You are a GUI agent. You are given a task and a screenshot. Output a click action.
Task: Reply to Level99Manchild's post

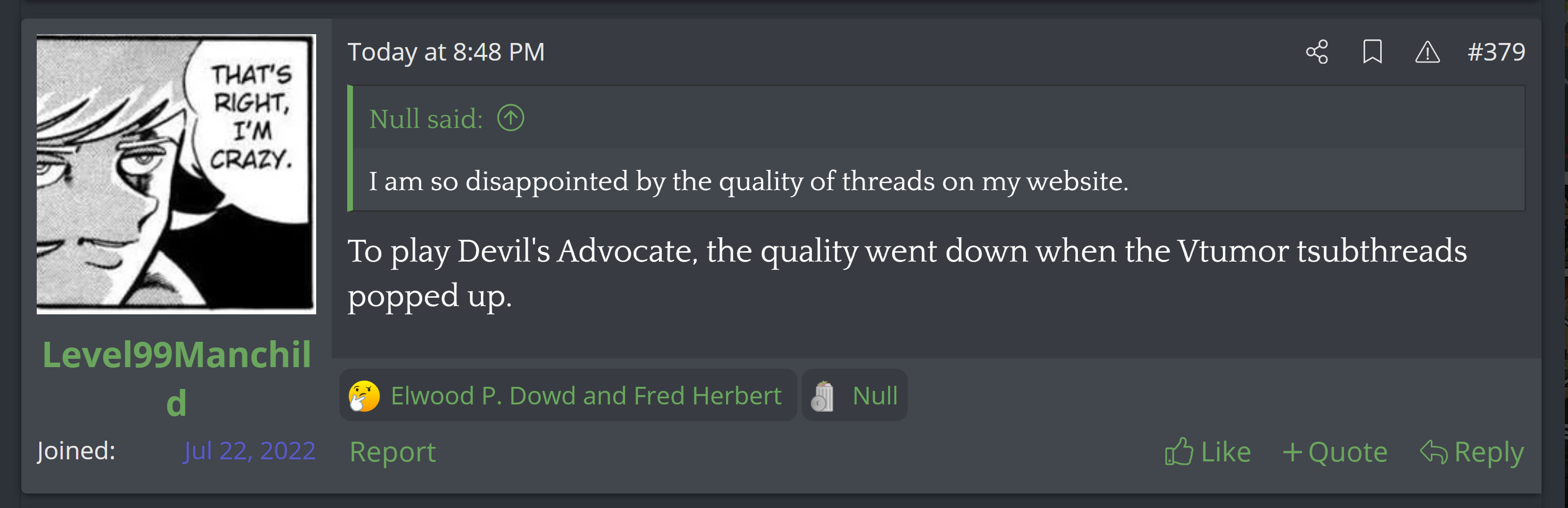coord(1472,452)
